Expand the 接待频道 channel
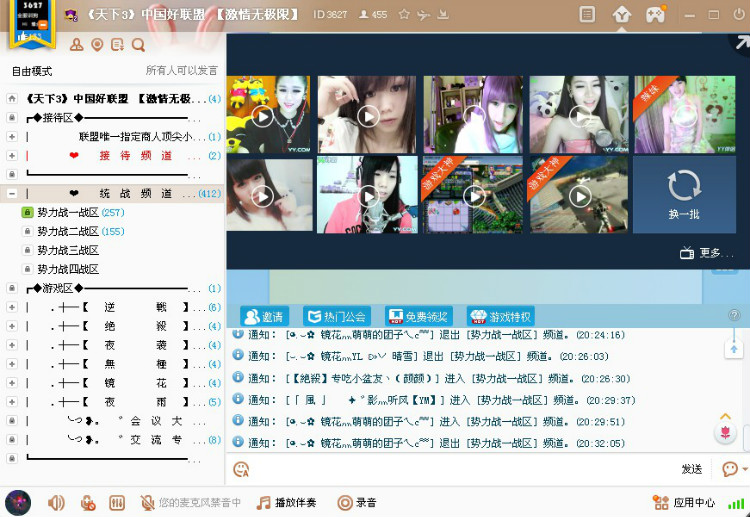This screenshot has width=750, height=517. [12, 155]
